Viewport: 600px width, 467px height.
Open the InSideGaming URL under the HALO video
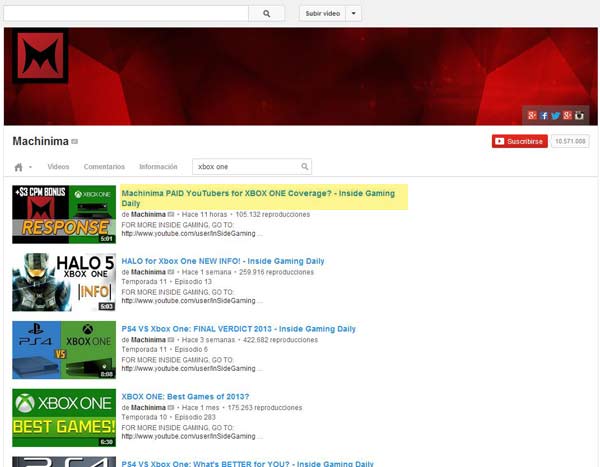click(x=188, y=301)
